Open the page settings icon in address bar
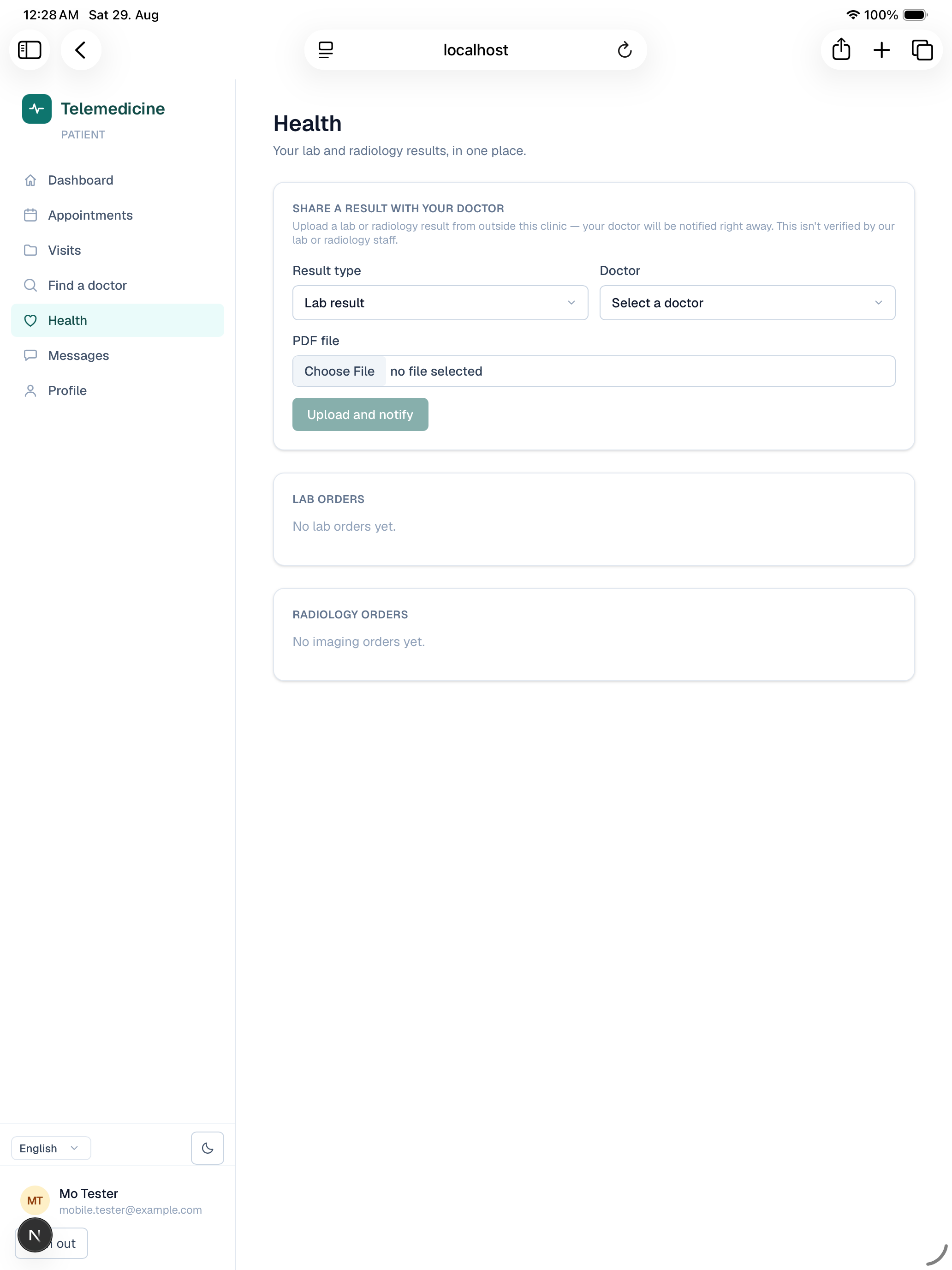The width and height of the screenshot is (952, 1270). point(325,50)
